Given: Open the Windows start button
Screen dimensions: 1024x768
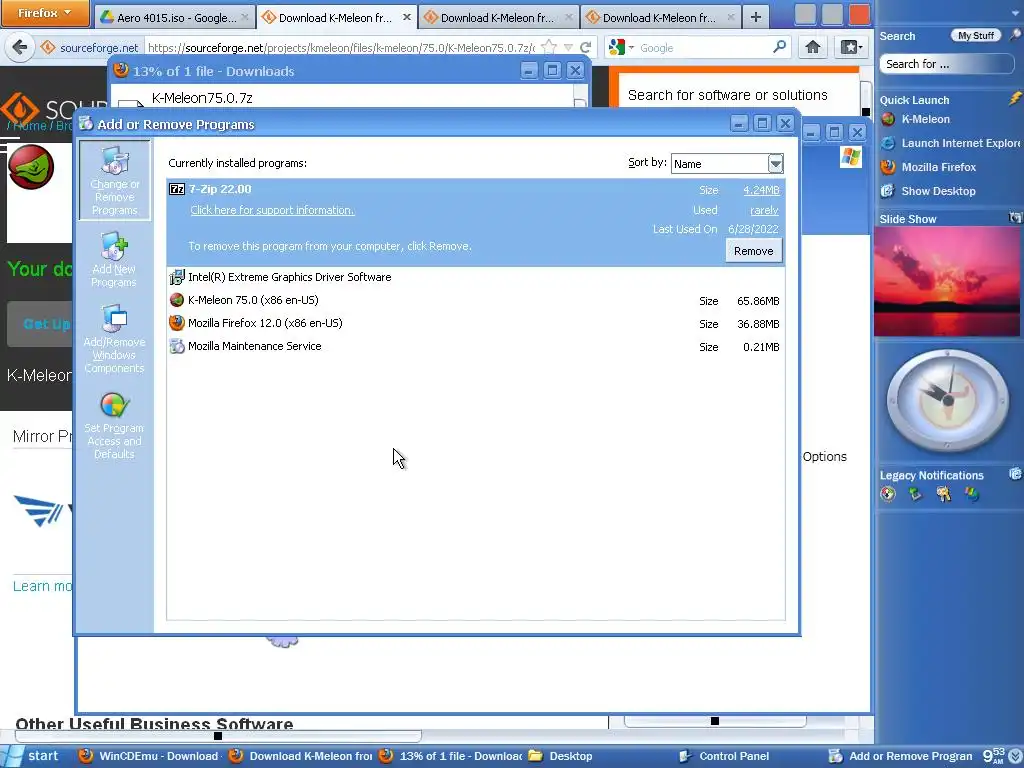Looking at the screenshot, I should [33, 756].
